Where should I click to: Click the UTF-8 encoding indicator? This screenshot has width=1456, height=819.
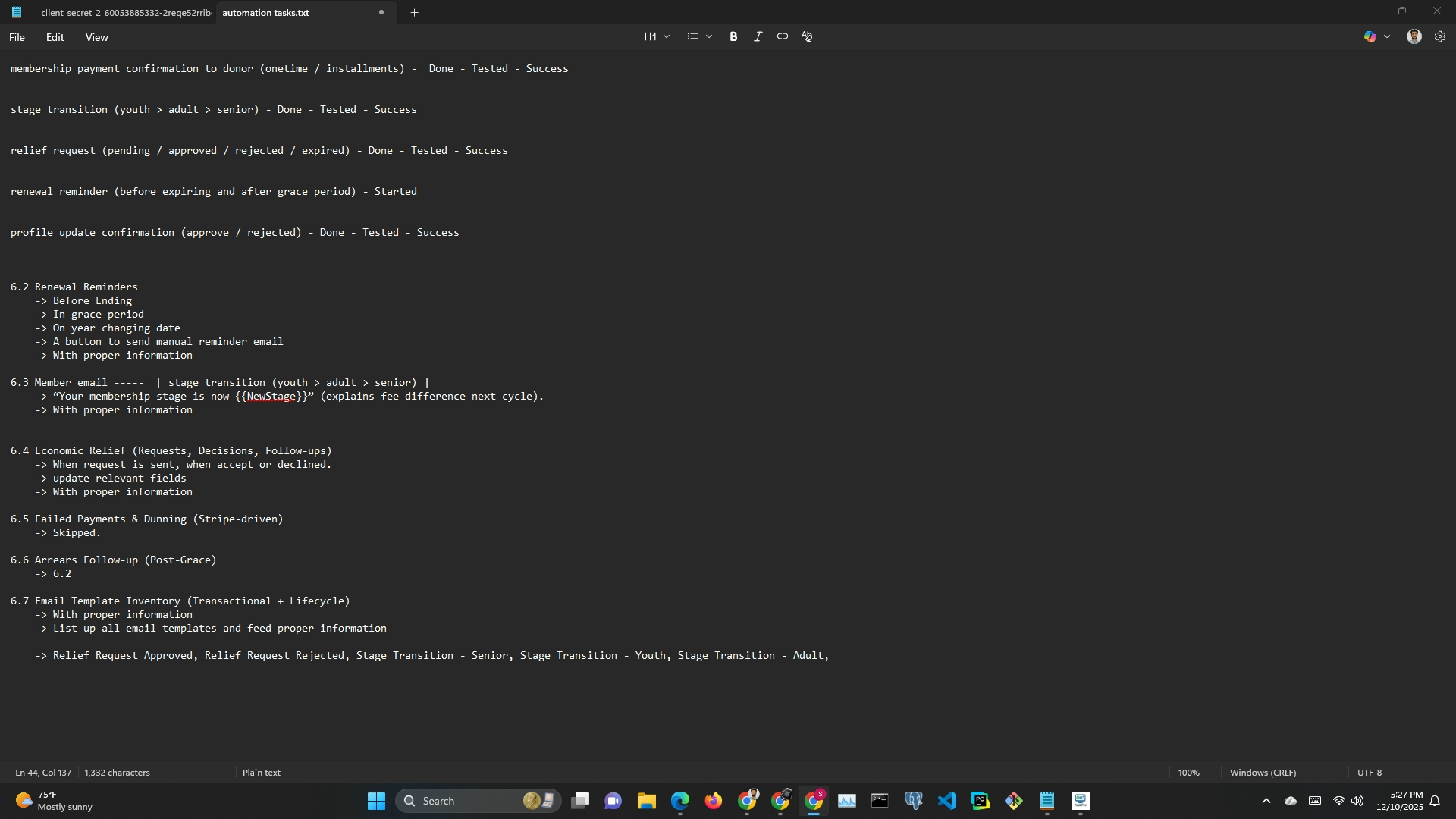click(1369, 773)
